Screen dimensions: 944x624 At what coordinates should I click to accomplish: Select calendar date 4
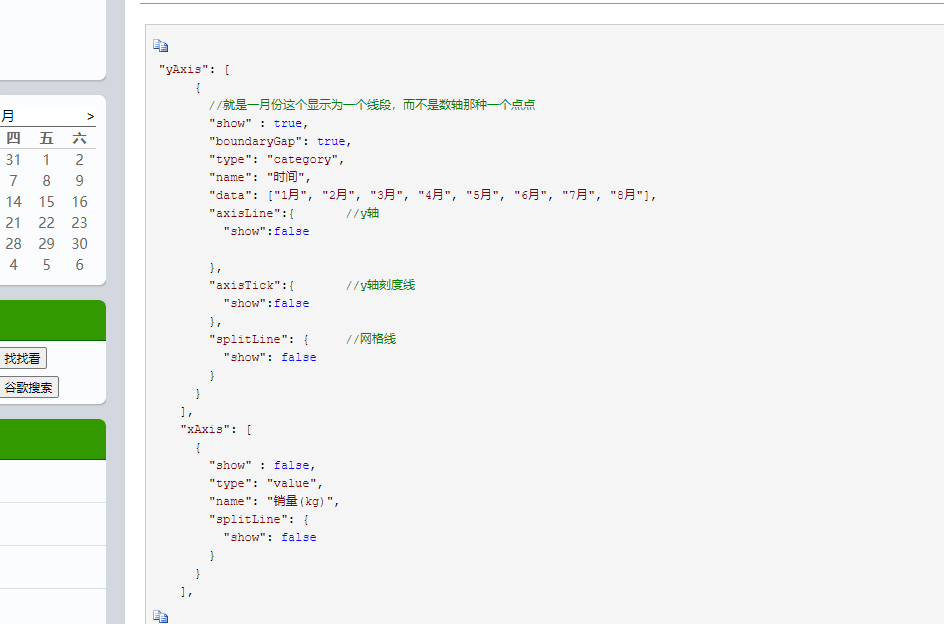(x=13, y=265)
